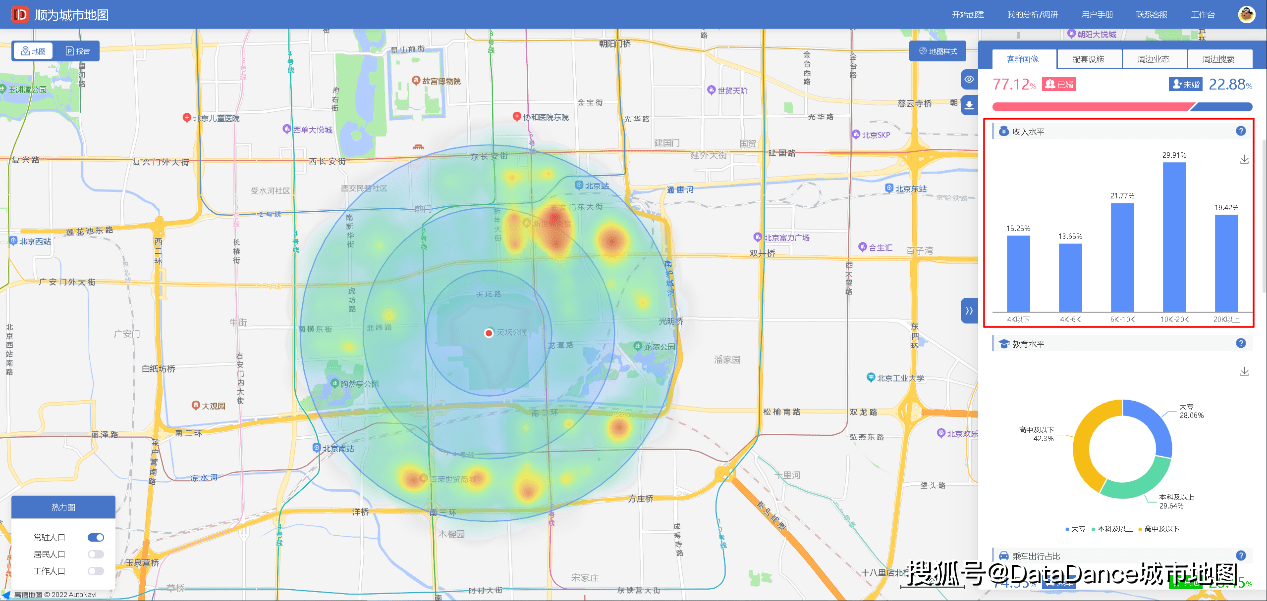Click the bar labeled 15.25%
This screenshot has height=601, width=1267.
coord(1018,273)
